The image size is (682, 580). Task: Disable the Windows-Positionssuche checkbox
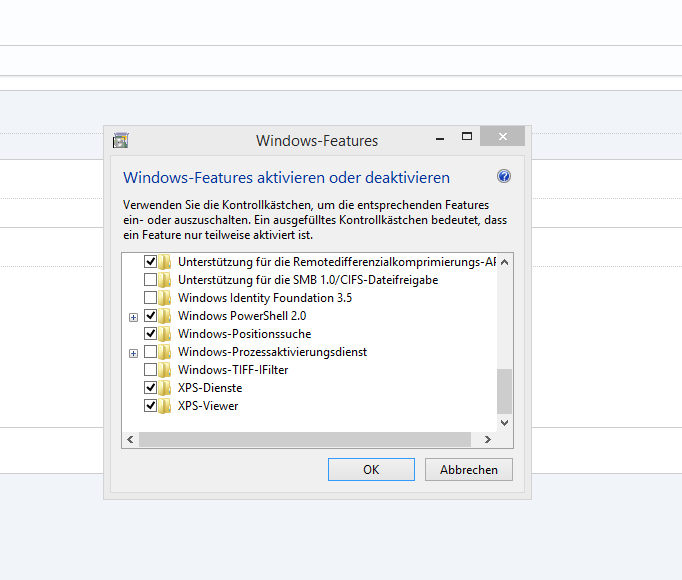150,334
